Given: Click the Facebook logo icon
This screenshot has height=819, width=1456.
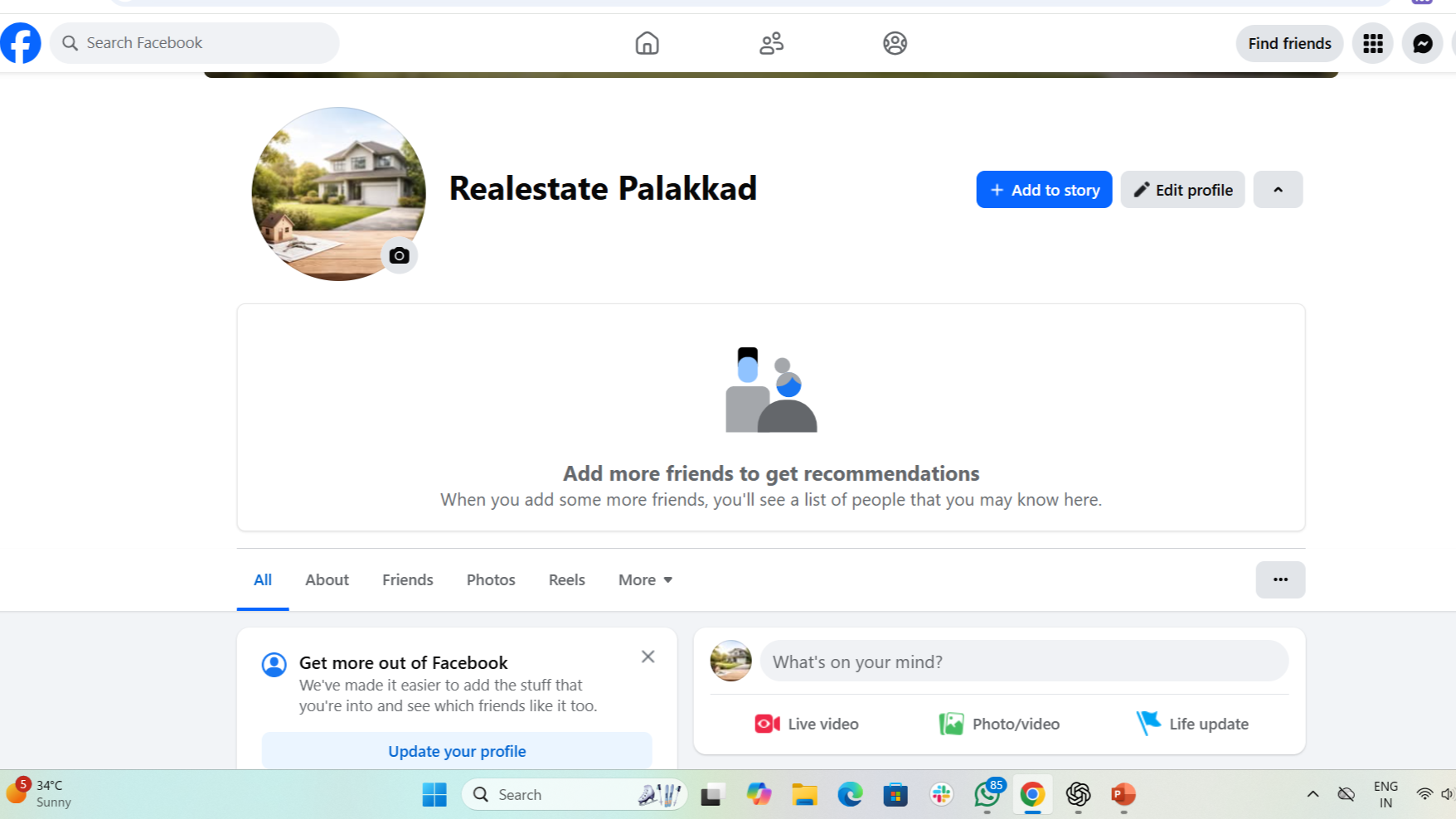Looking at the screenshot, I should 21,43.
